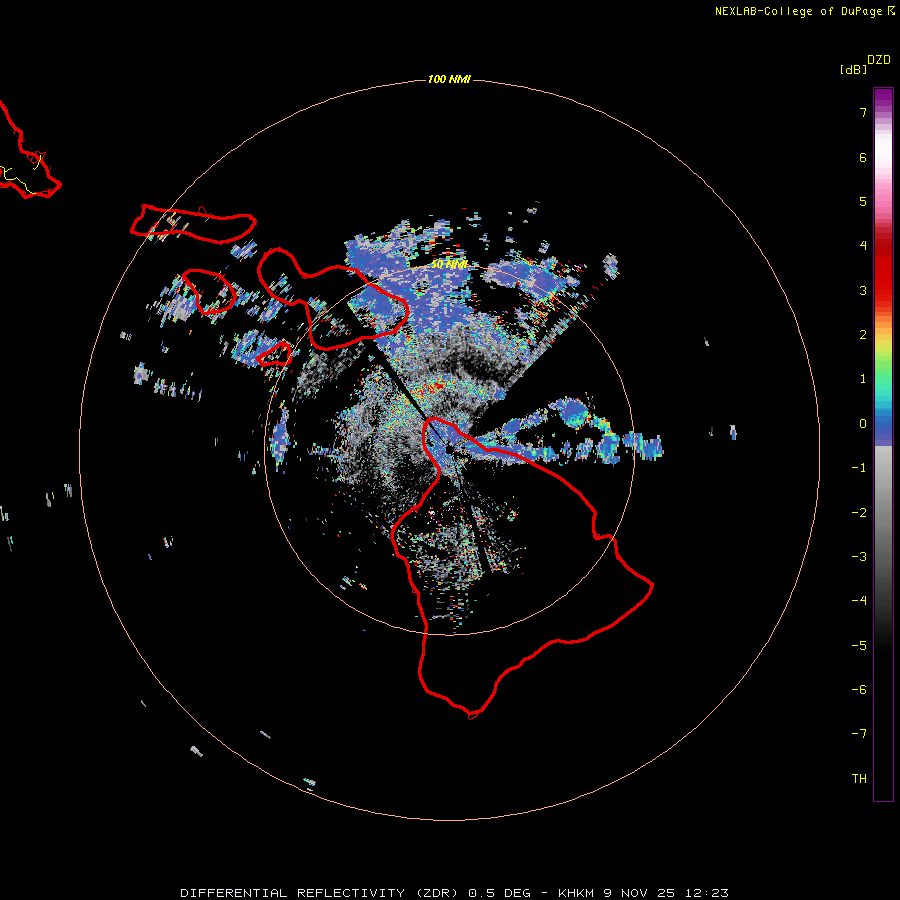The height and width of the screenshot is (900, 900).
Task: Click the Differential Reflectivity product caption
Action: pyautogui.click(x=454, y=893)
